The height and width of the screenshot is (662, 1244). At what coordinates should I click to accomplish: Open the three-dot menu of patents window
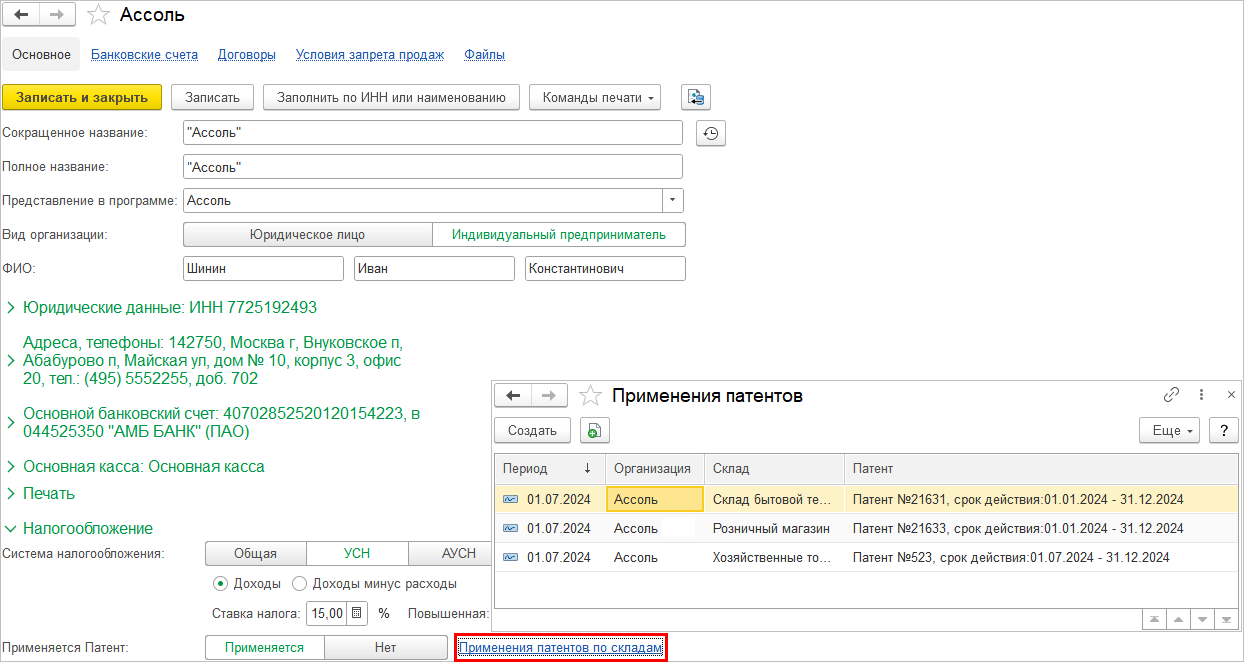click(1201, 395)
